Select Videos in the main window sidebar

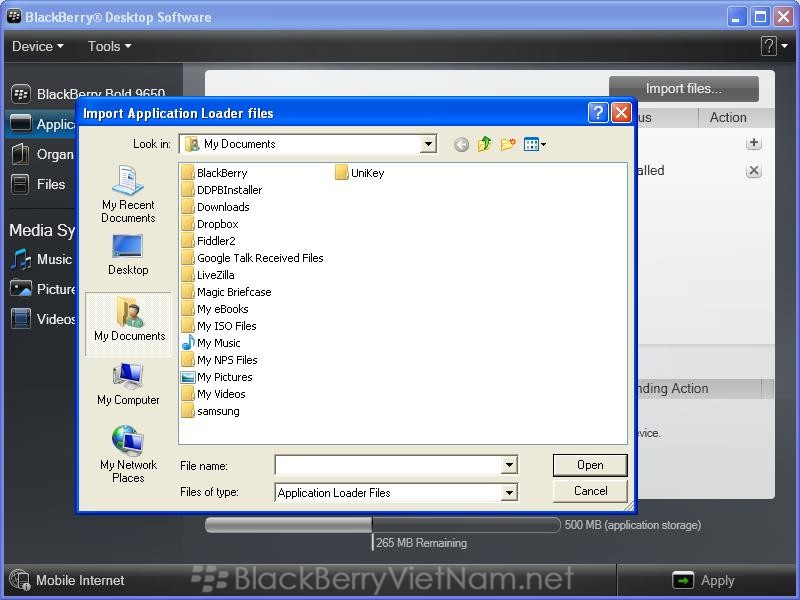(x=43, y=319)
